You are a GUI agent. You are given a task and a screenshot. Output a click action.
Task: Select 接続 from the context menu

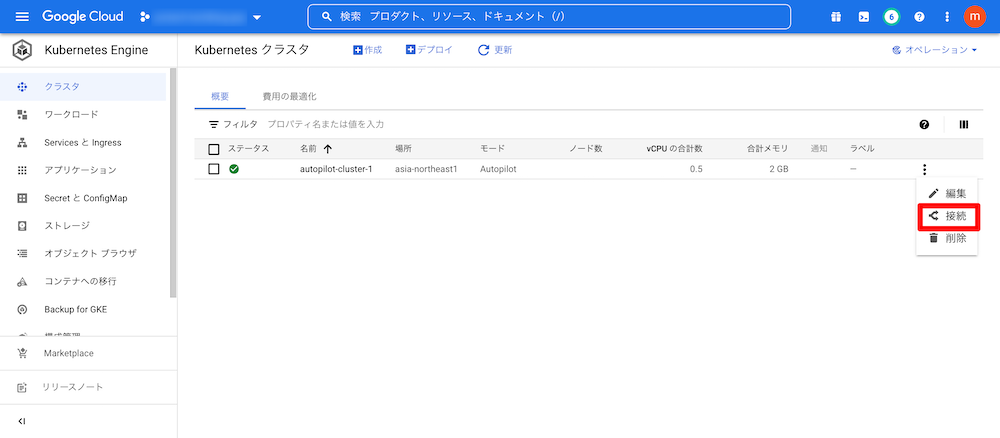(947, 216)
